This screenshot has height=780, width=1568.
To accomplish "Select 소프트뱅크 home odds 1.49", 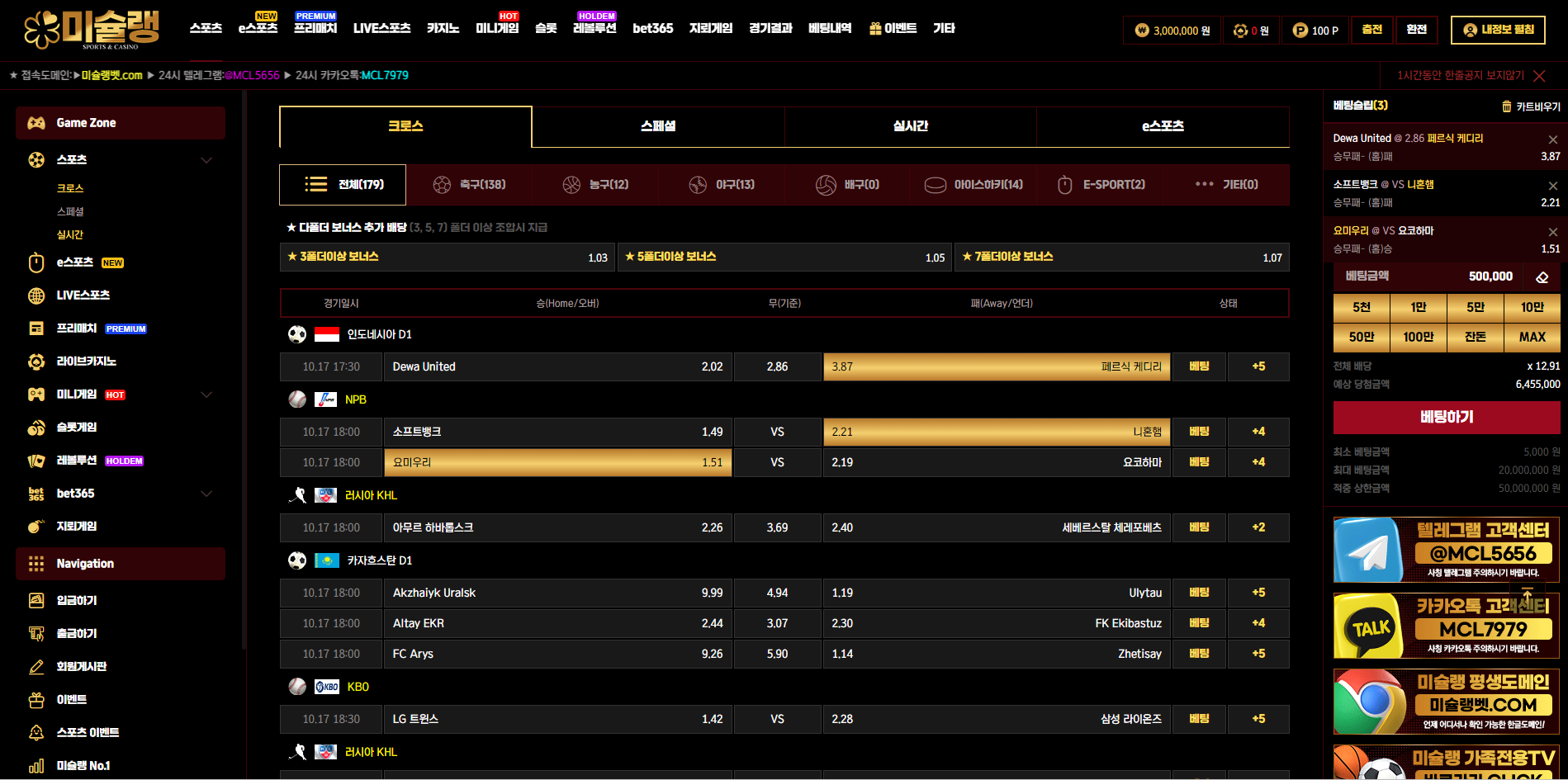I will [557, 432].
